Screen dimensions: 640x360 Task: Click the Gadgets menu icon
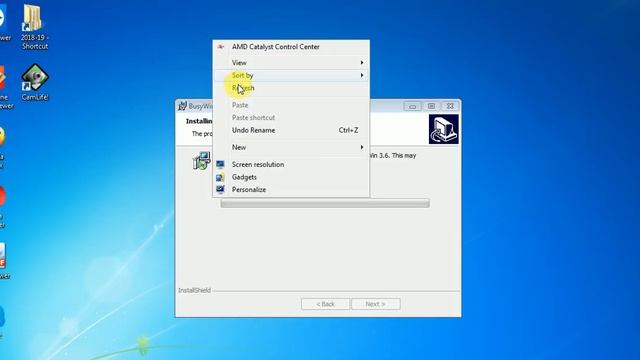click(x=220, y=177)
